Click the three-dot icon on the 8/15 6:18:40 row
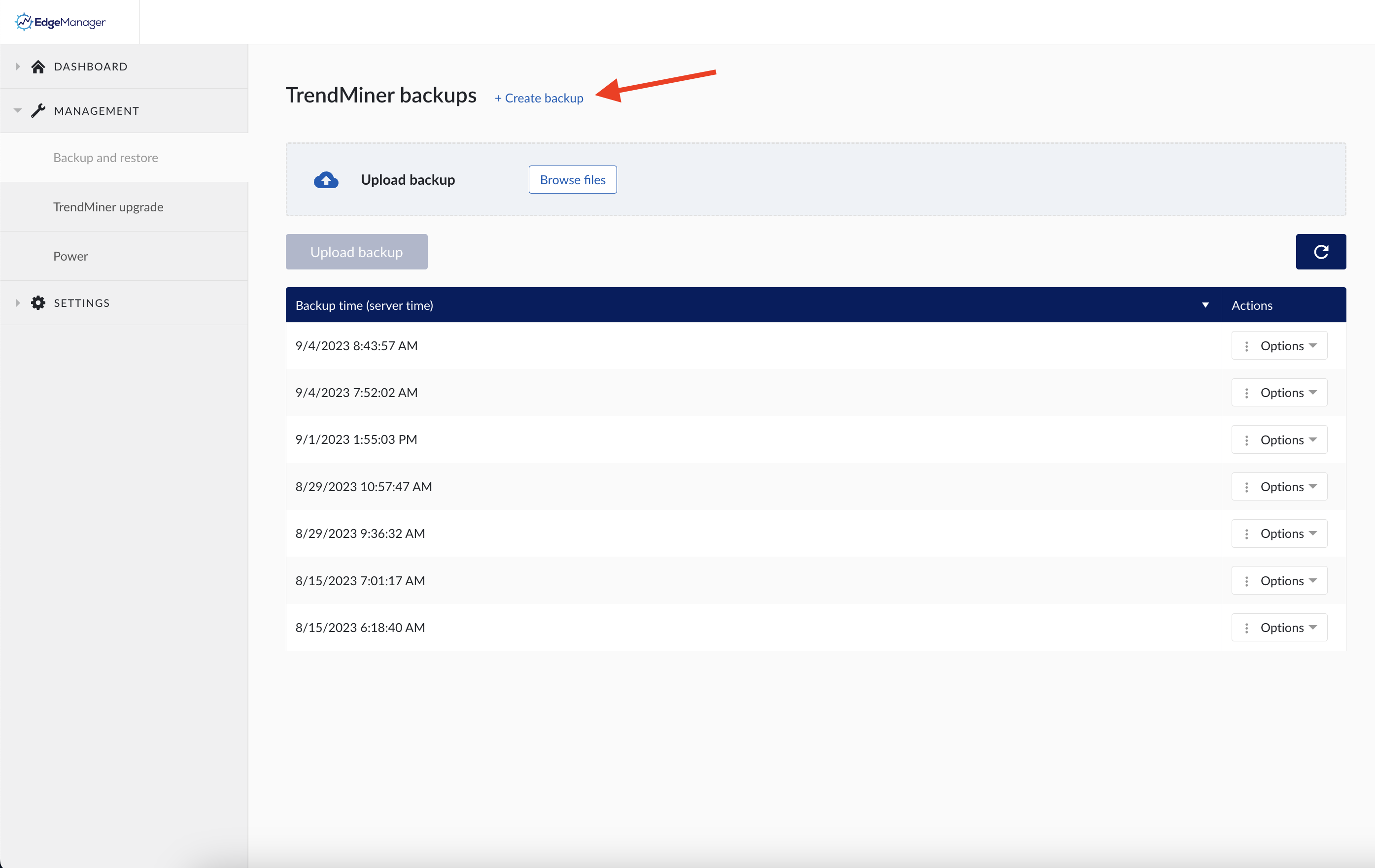This screenshot has height=868, width=1375. [x=1247, y=627]
